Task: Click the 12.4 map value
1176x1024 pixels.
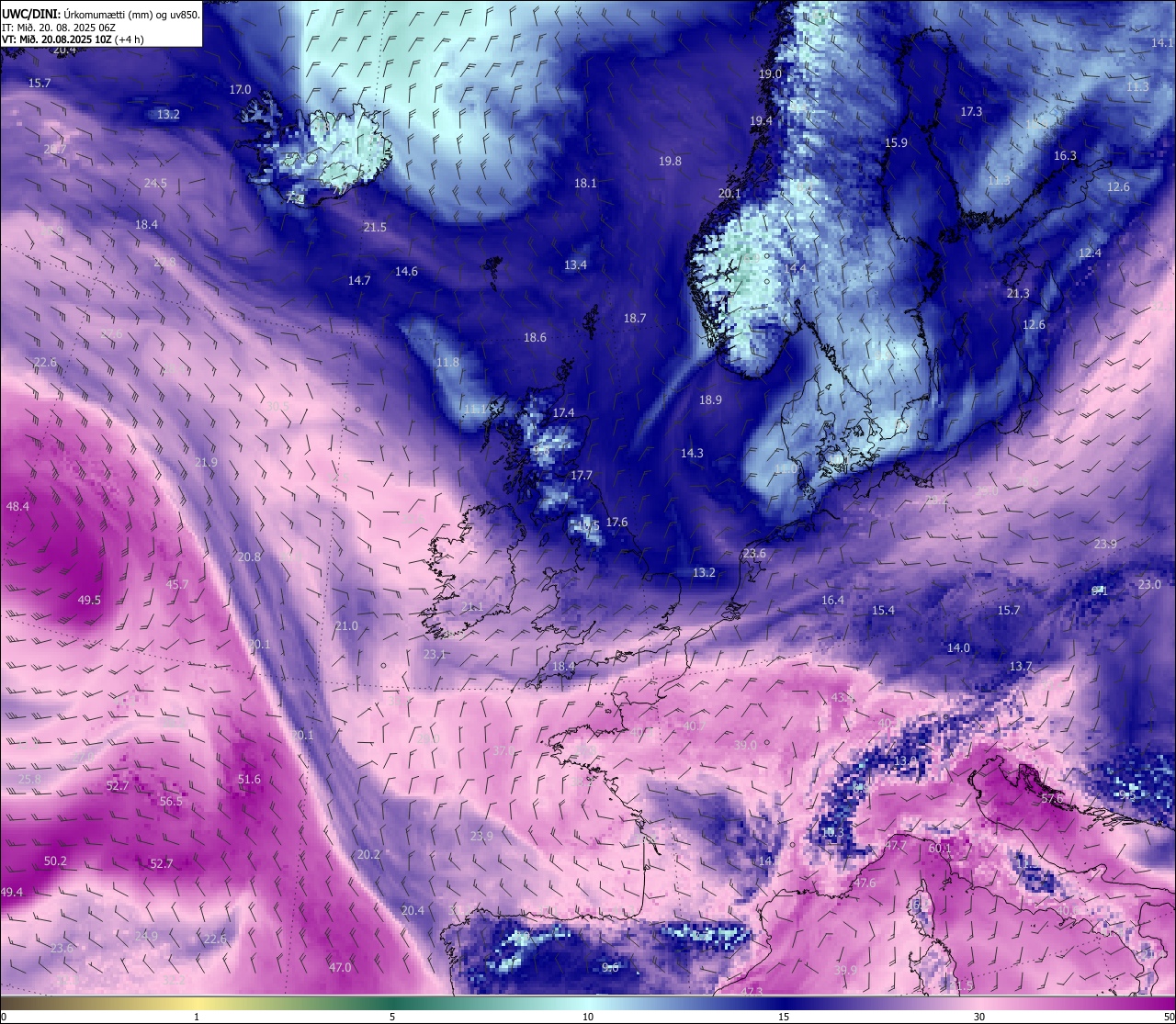Action: 1090,253
